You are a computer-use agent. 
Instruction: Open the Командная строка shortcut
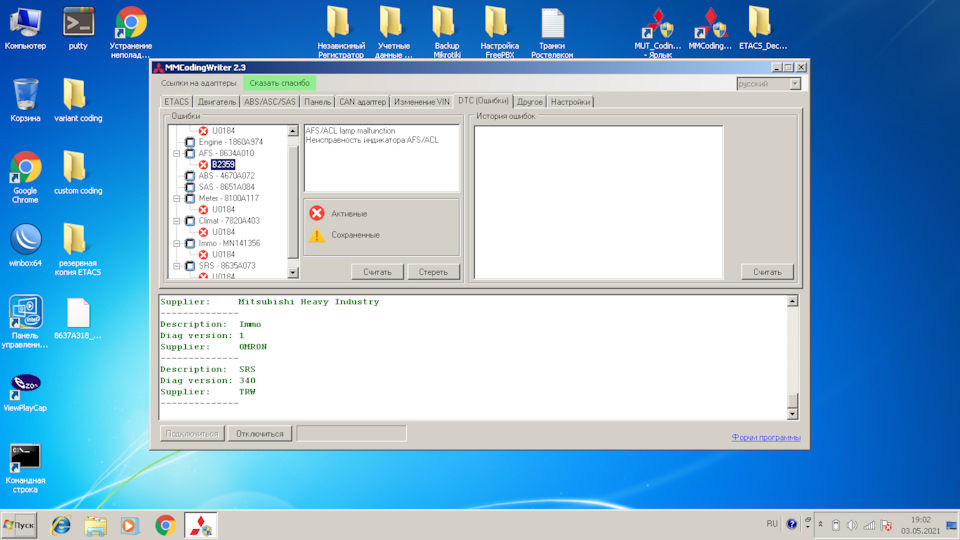point(25,468)
